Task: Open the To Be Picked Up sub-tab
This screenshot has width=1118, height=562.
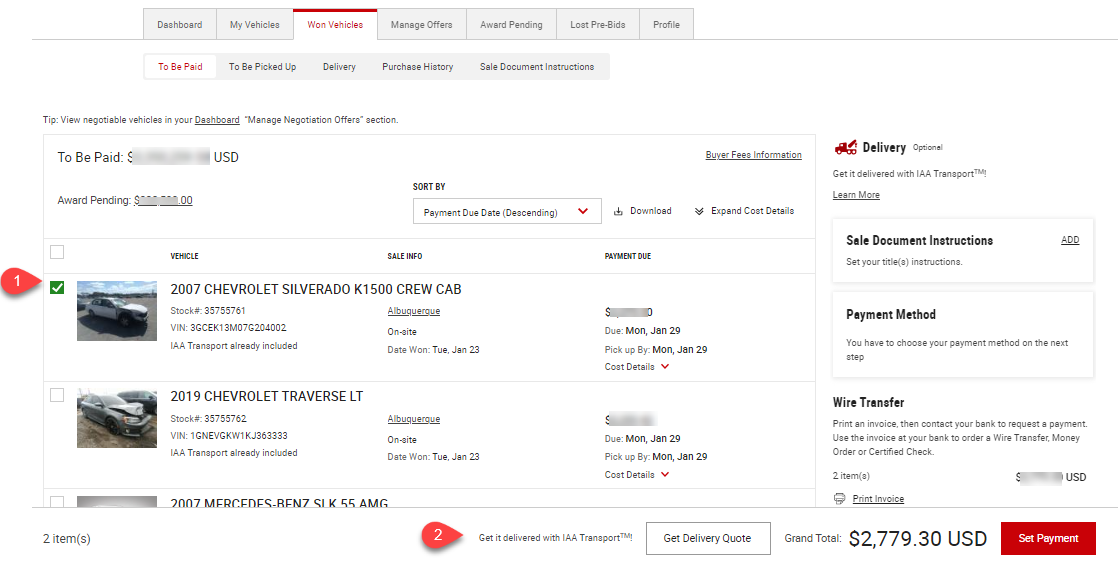Action: click(262, 66)
